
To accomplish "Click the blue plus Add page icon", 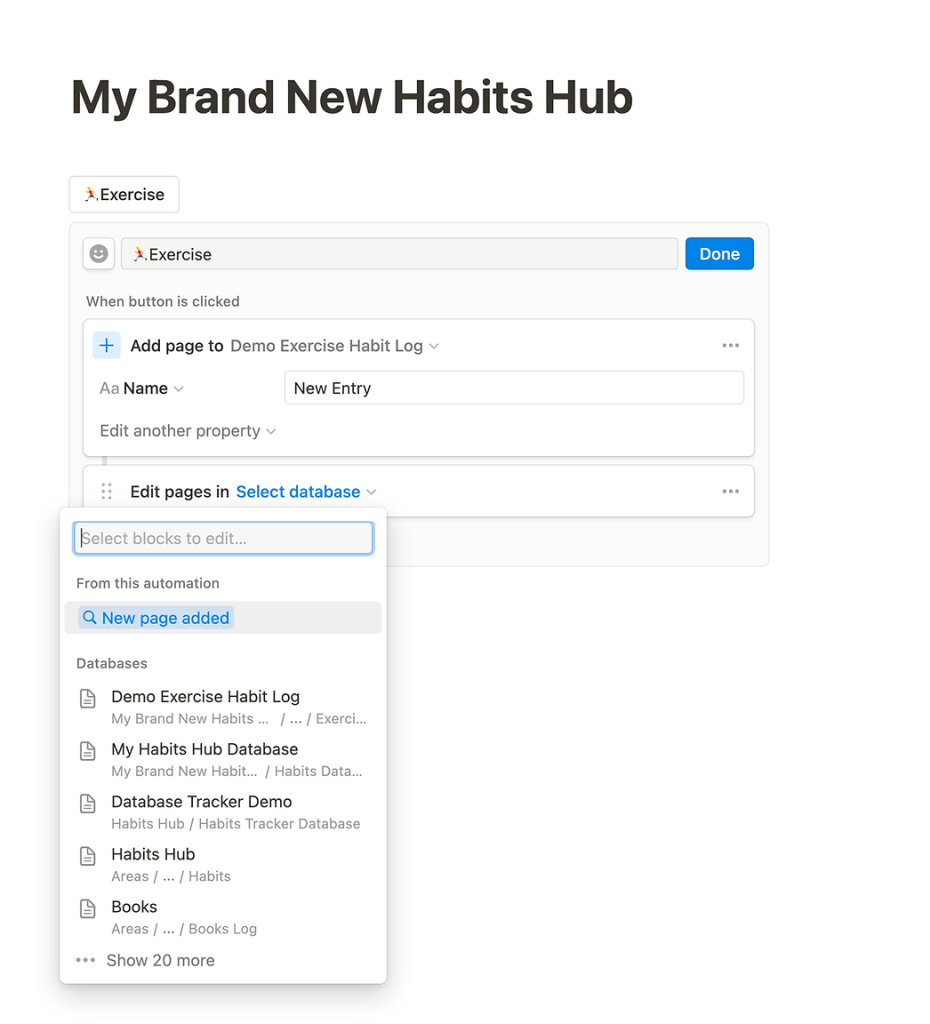I will click(x=107, y=345).
